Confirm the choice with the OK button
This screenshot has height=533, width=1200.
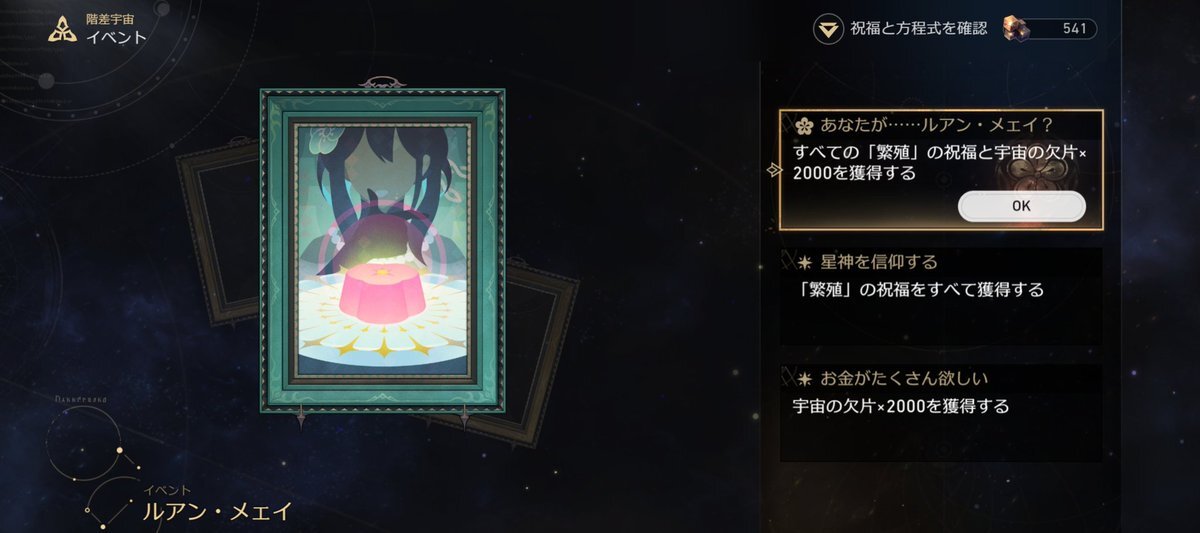[1021, 206]
